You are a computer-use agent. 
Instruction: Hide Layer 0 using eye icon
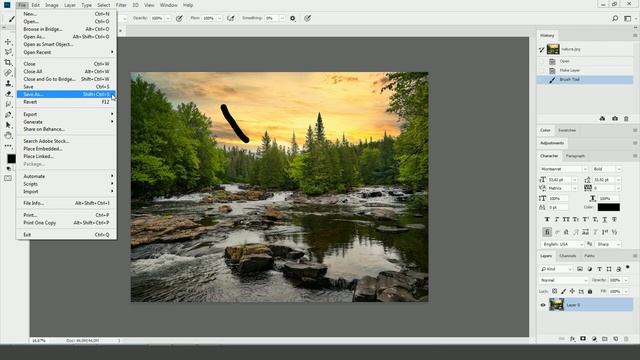point(543,305)
